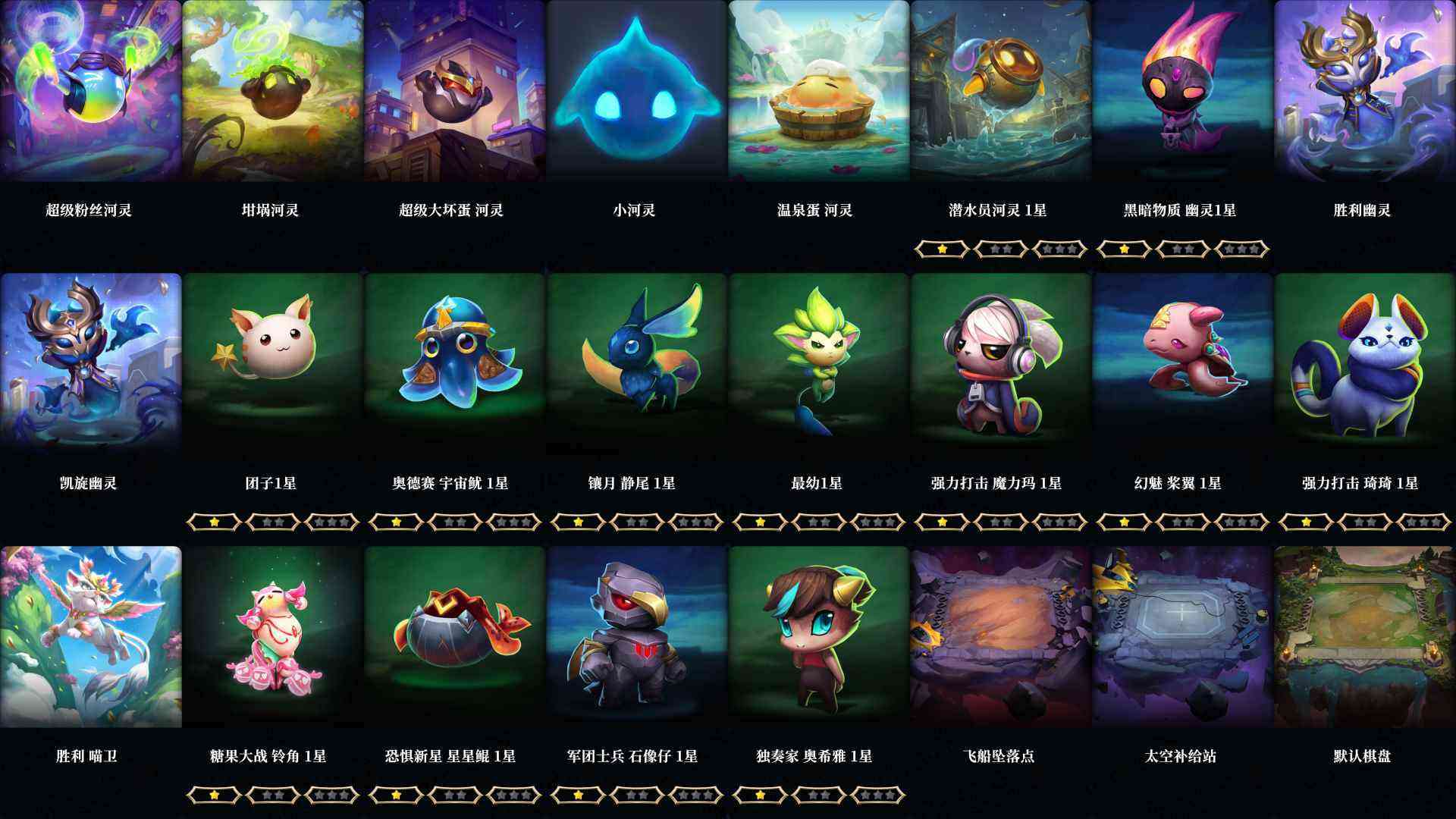This screenshot has width=1456, height=819.
Task: Set 幻魅 桨翼 to two-star tier
Action: [1183, 522]
